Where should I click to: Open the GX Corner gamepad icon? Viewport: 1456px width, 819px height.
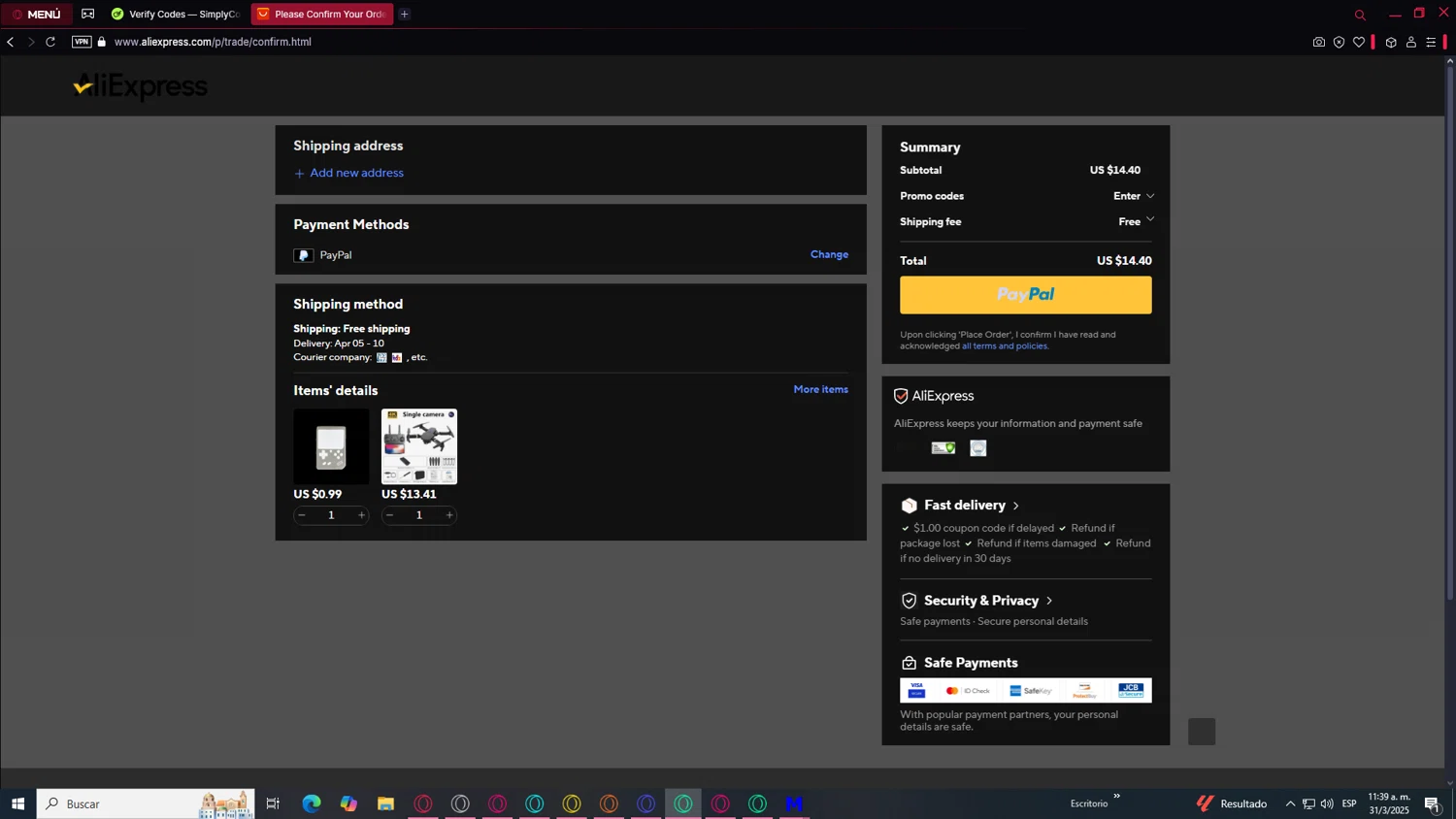88,14
